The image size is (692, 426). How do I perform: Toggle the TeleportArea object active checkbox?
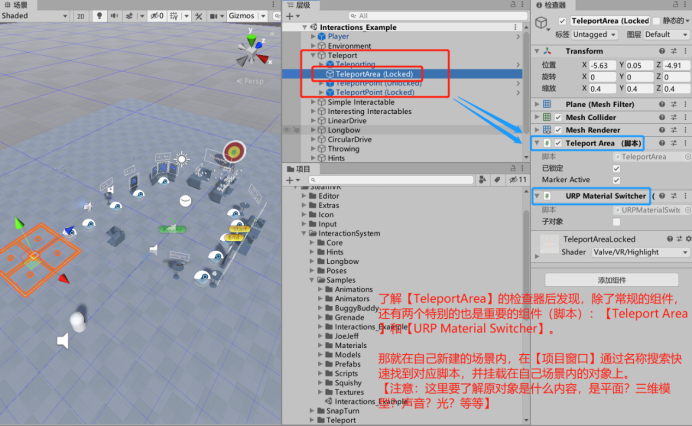tap(562, 21)
